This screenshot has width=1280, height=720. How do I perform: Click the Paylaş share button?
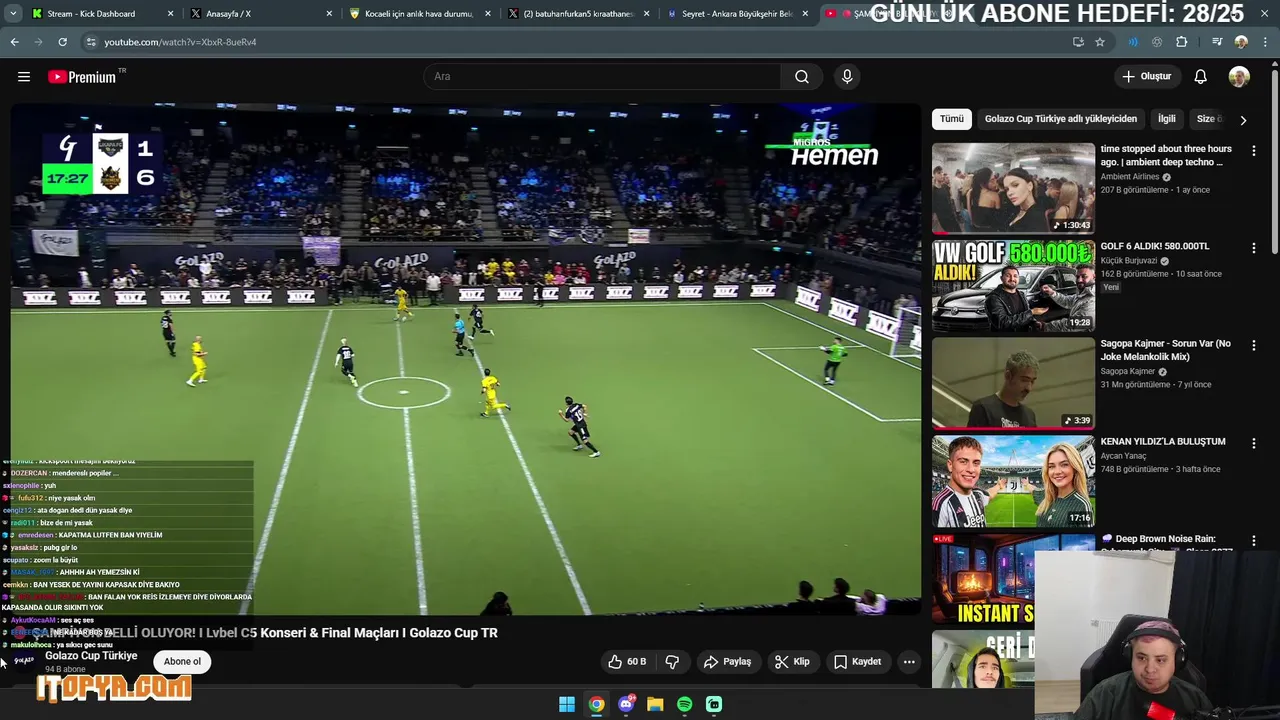(727, 662)
